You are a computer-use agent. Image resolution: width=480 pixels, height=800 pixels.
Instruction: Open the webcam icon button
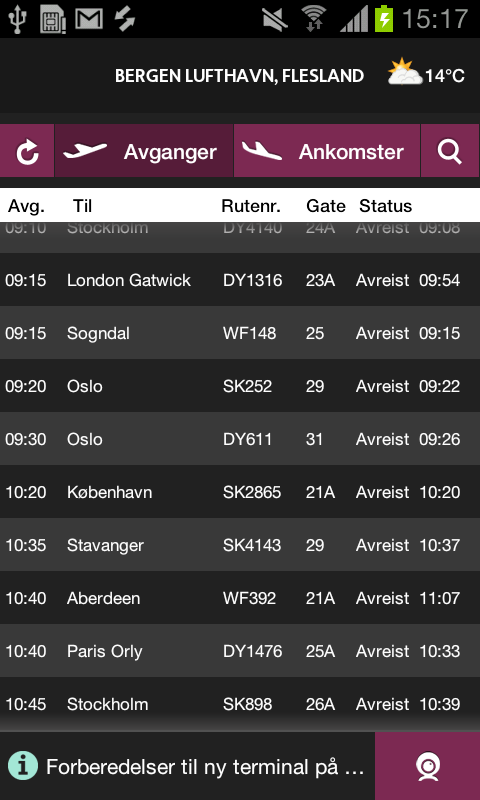(427, 766)
